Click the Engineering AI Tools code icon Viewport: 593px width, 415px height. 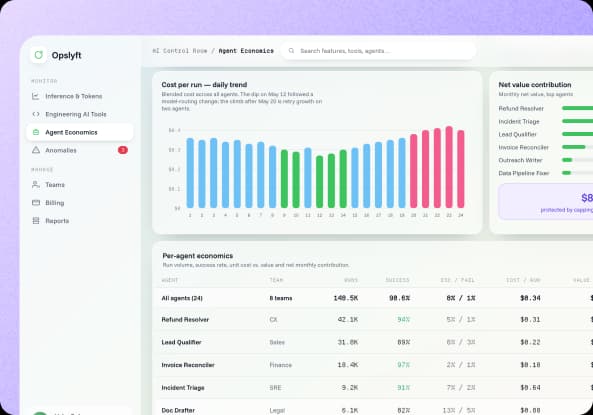click(36, 114)
